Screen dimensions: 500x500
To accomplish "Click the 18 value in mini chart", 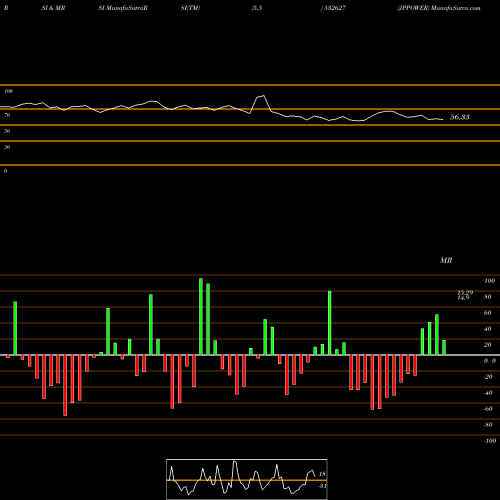I will pyautogui.click(x=322, y=474).
